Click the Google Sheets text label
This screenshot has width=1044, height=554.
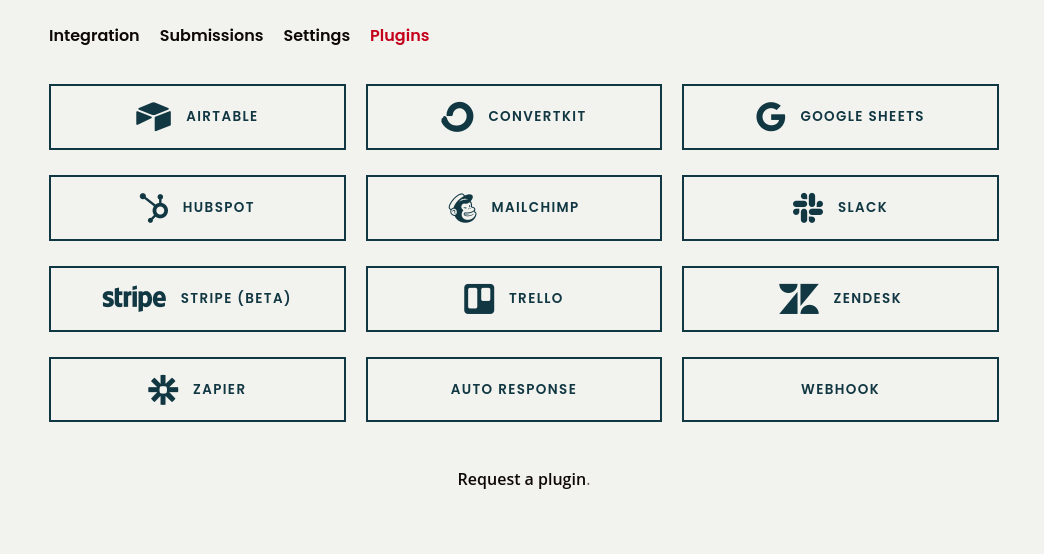[x=862, y=117]
